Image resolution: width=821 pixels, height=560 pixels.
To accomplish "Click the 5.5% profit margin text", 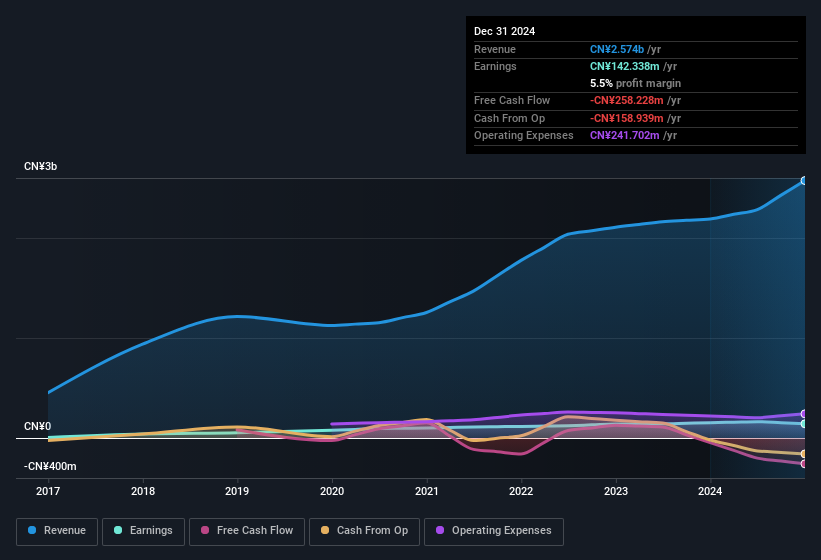I will (635, 83).
